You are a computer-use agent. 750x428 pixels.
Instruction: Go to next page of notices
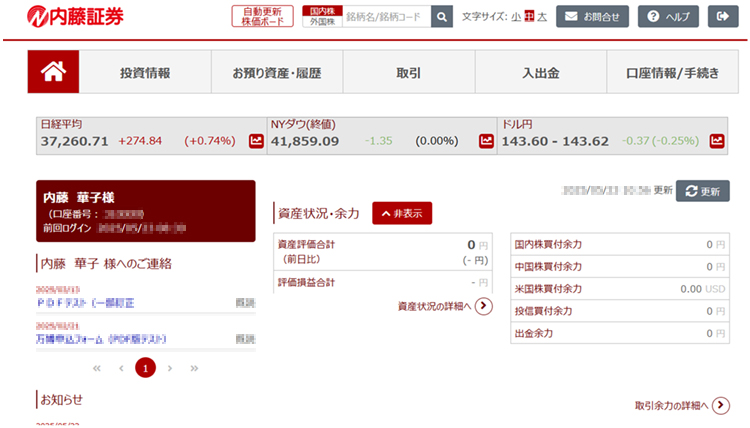pos(170,368)
